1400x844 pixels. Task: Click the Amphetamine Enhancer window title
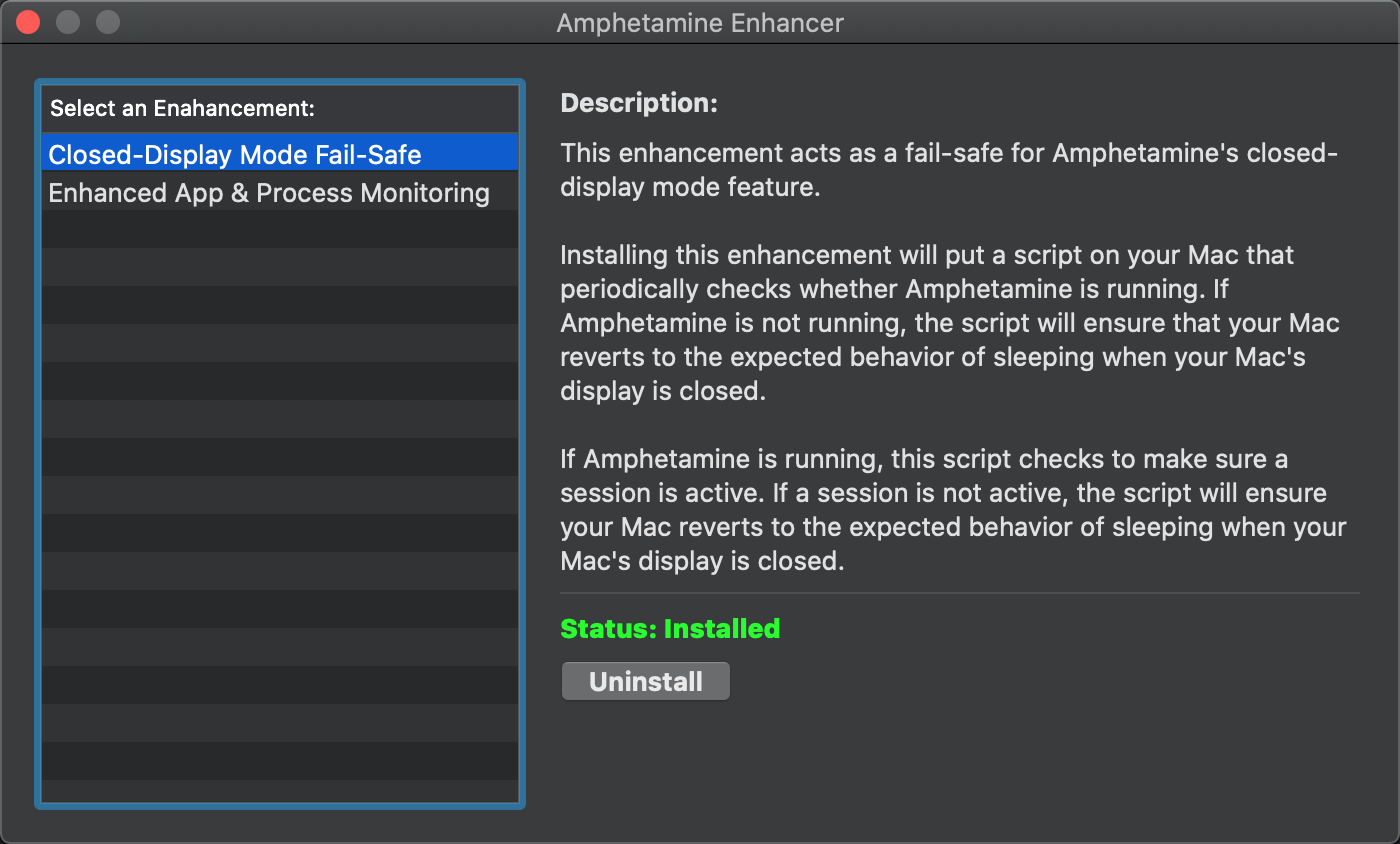click(x=700, y=22)
